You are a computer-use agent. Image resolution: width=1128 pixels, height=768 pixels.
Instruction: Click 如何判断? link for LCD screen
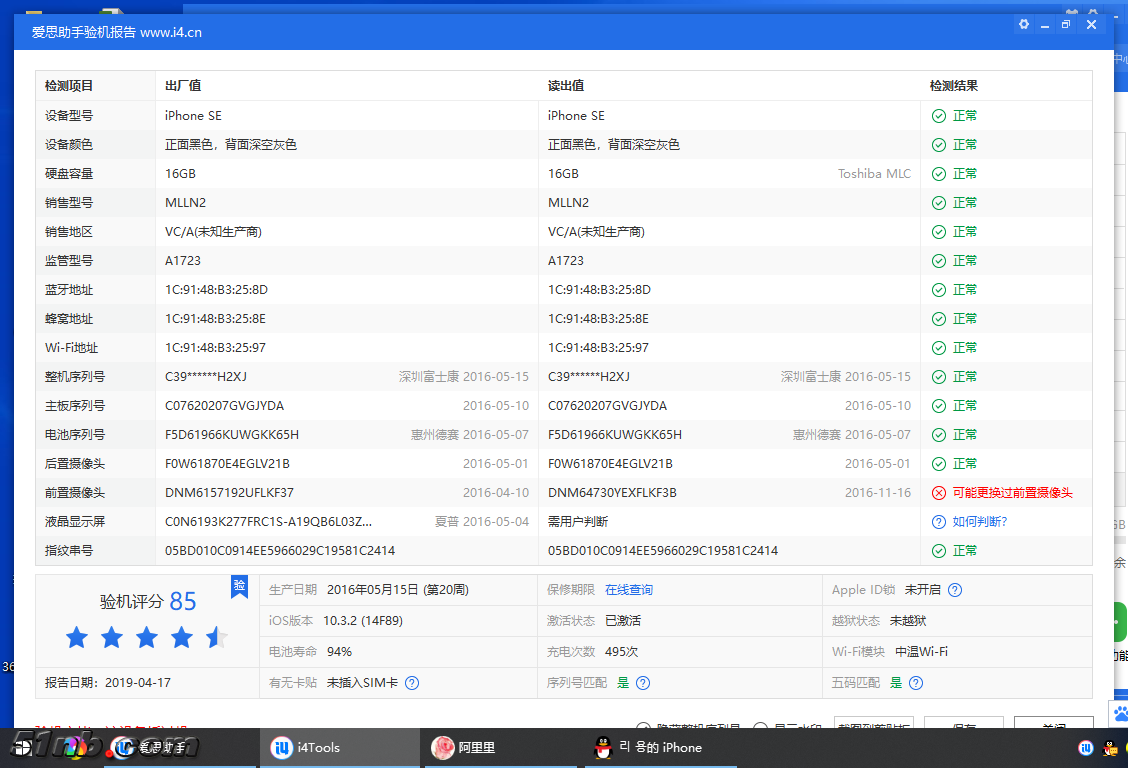[x=979, y=522]
